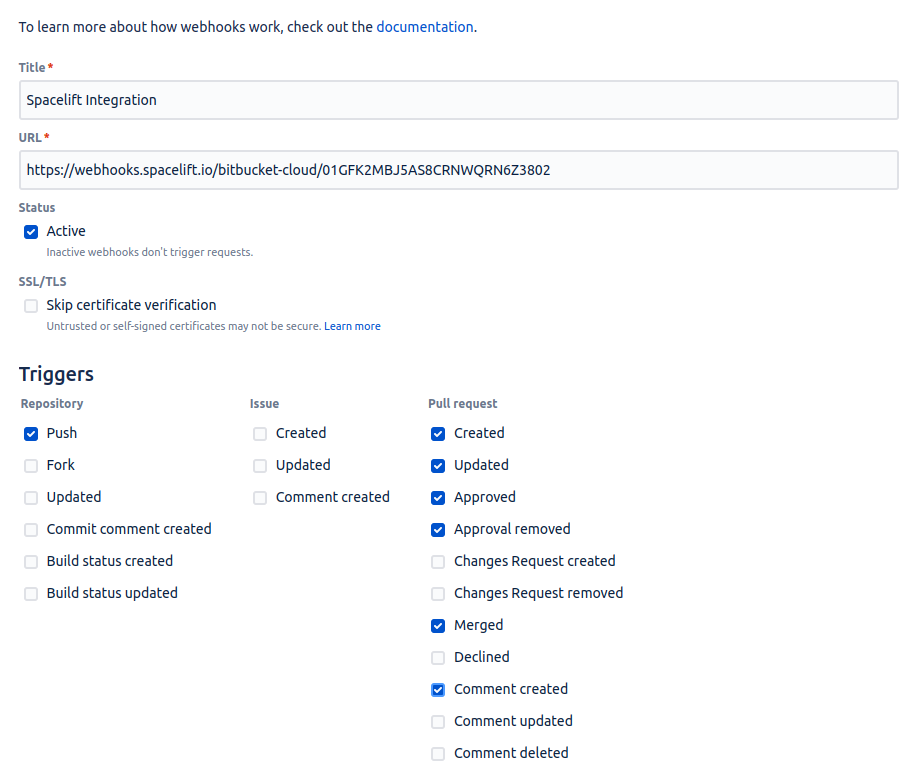This screenshot has height=775, width=921.
Task: Toggle off the Active webhook status
Action: [x=31, y=231]
